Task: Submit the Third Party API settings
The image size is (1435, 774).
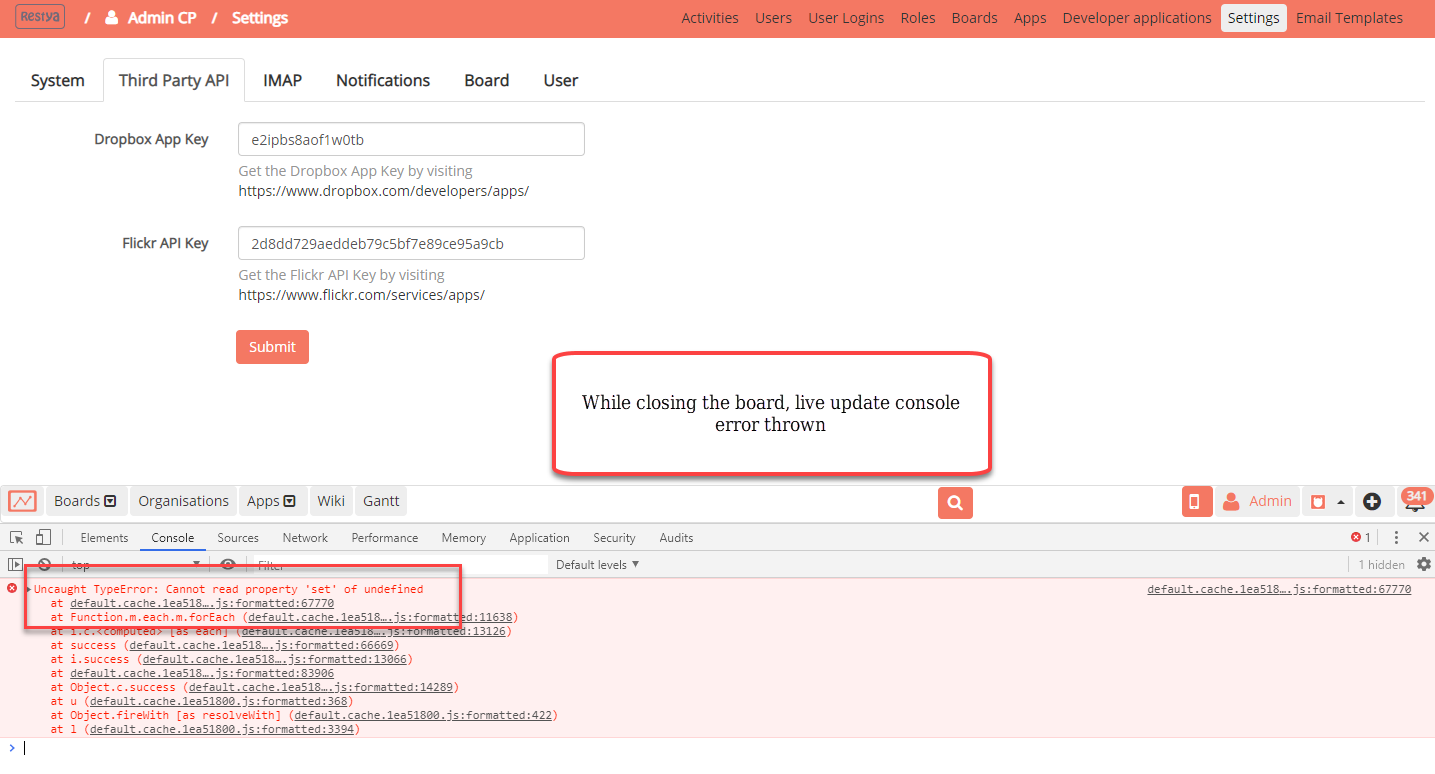Action: pyautogui.click(x=272, y=346)
